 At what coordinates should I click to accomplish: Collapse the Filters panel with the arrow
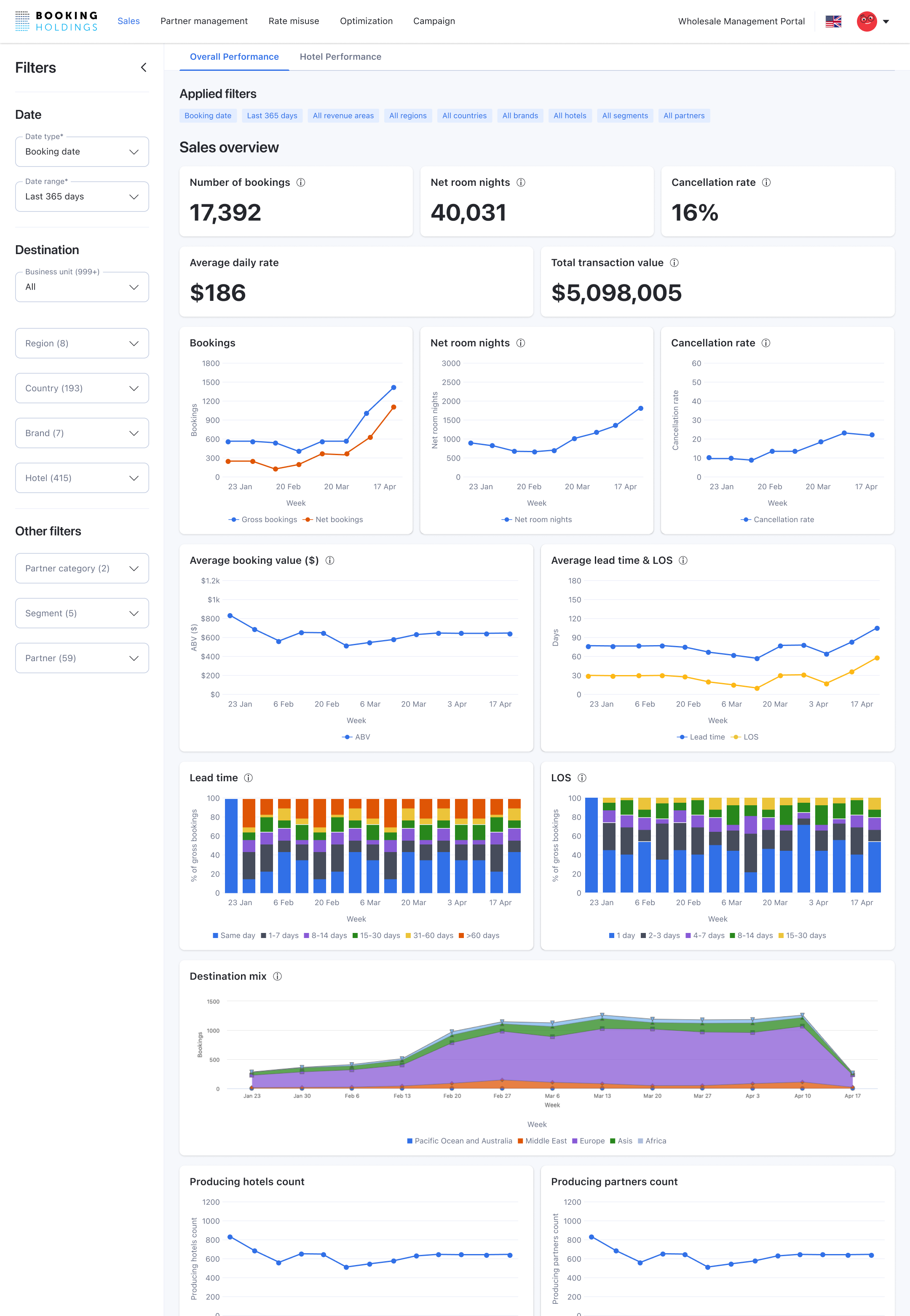click(144, 67)
